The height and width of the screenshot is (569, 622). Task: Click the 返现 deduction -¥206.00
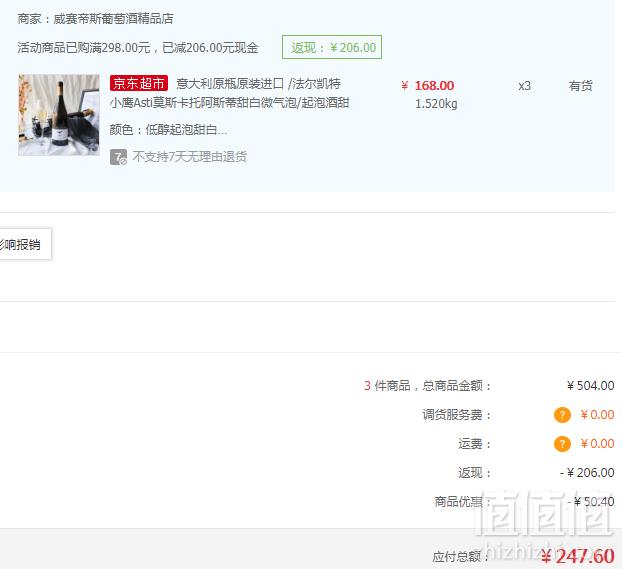click(587, 473)
